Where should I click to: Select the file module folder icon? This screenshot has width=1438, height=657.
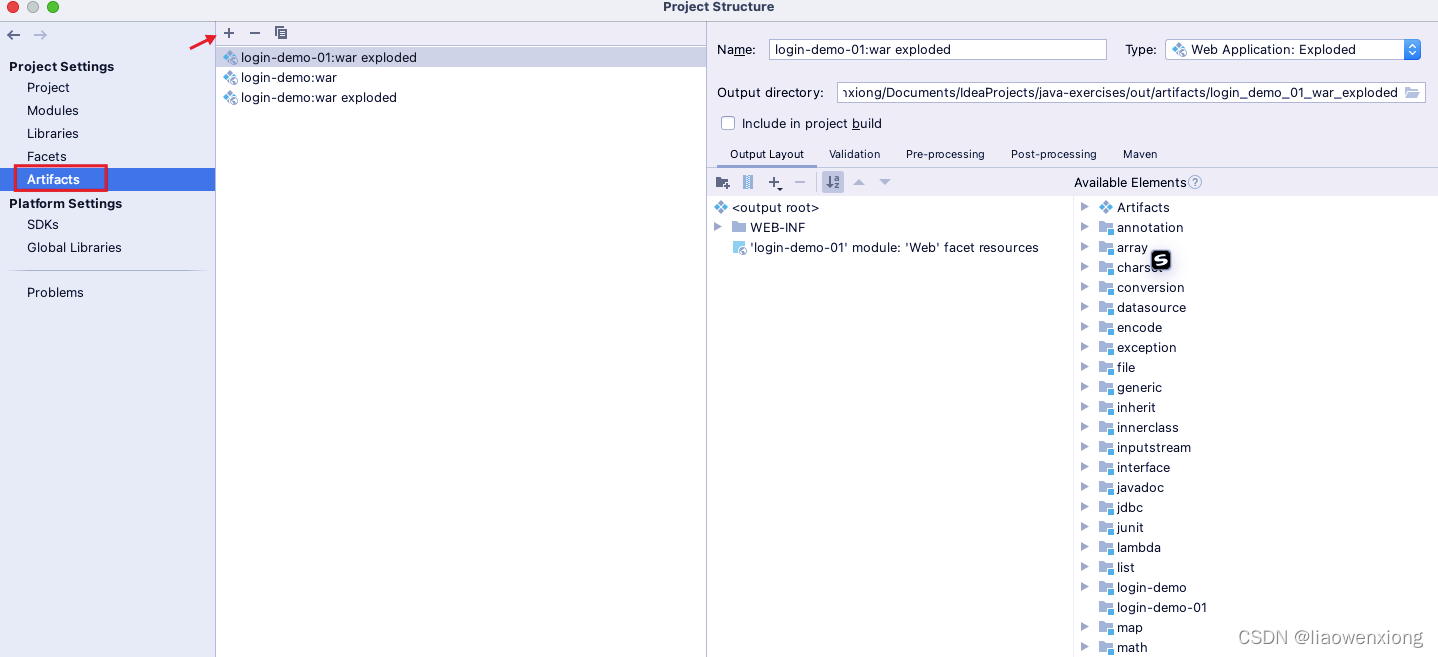point(1106,367)
